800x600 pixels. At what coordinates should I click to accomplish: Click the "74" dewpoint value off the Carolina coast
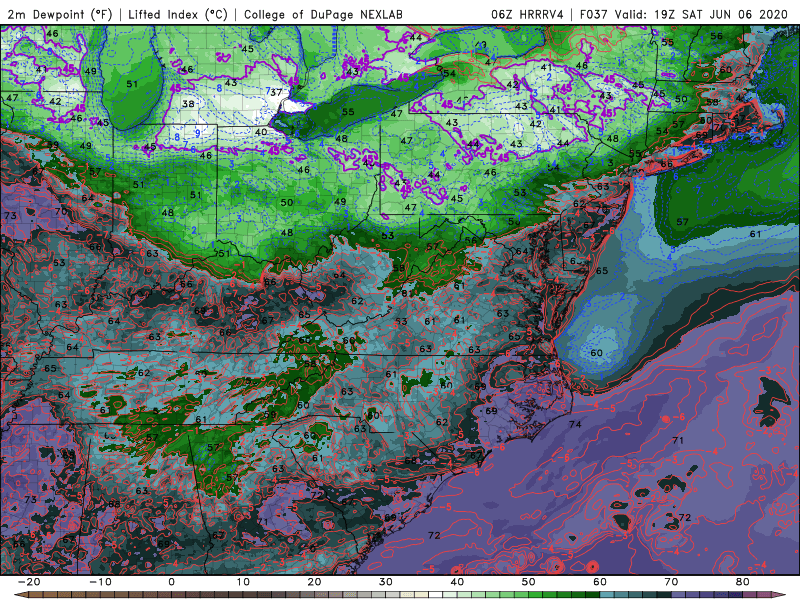point(575,424)
